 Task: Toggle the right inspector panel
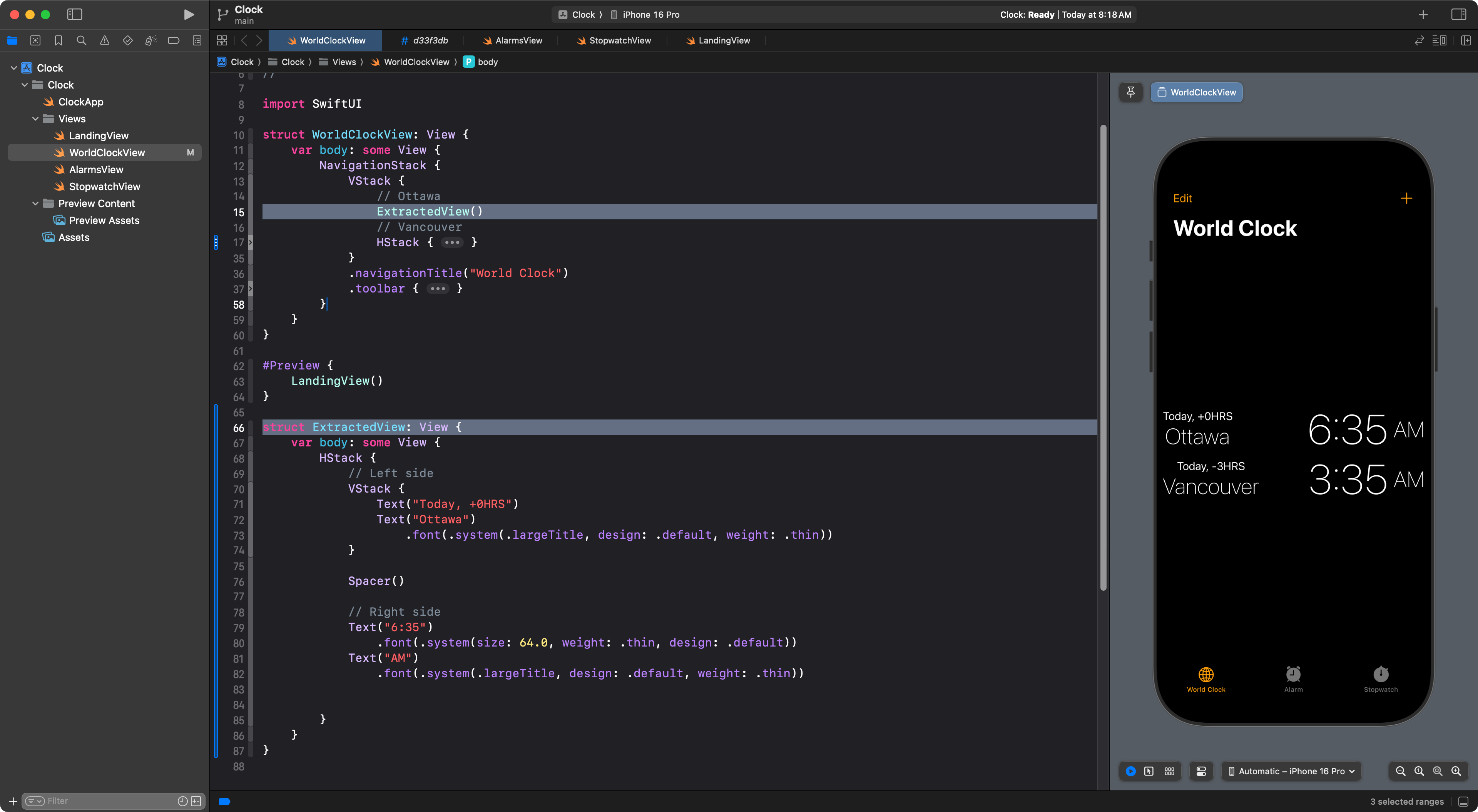[x=1458, y=14]
